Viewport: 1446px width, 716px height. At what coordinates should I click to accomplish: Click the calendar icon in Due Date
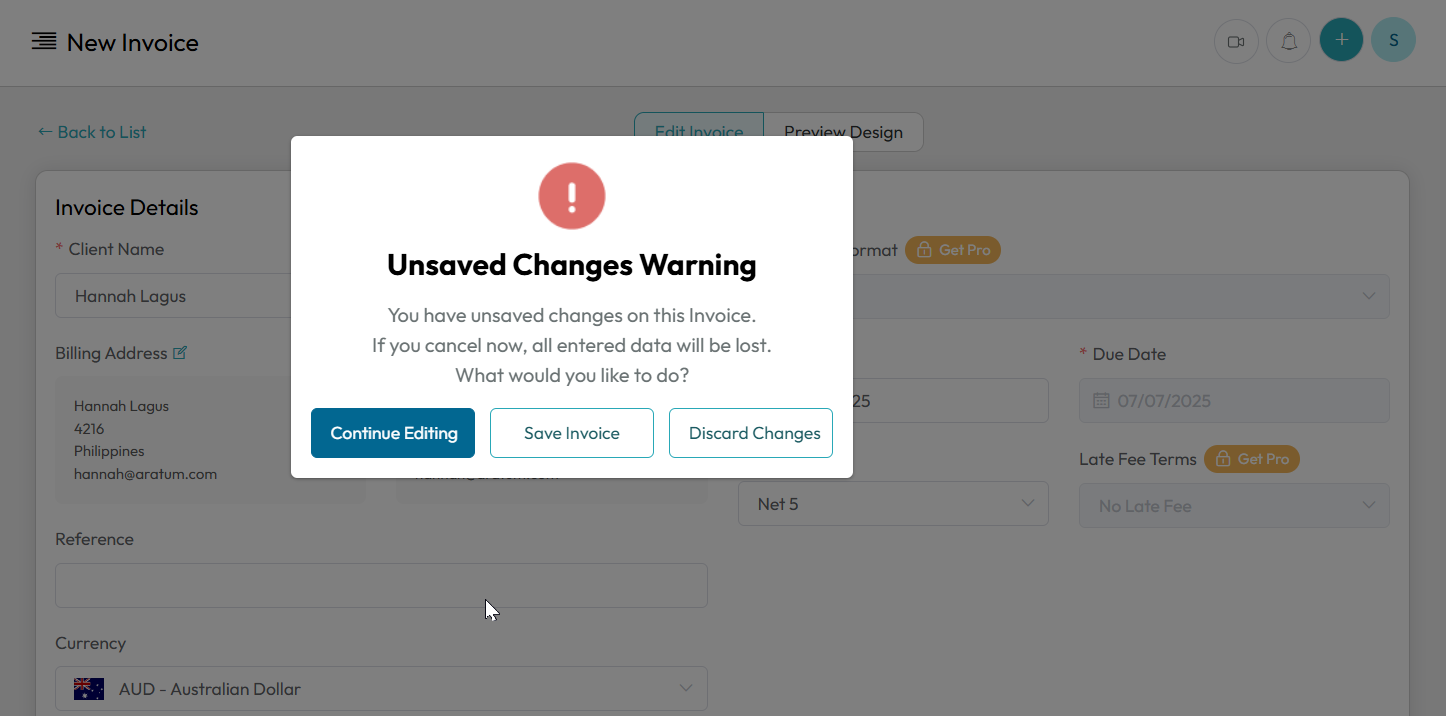[x=1101, y=401]
